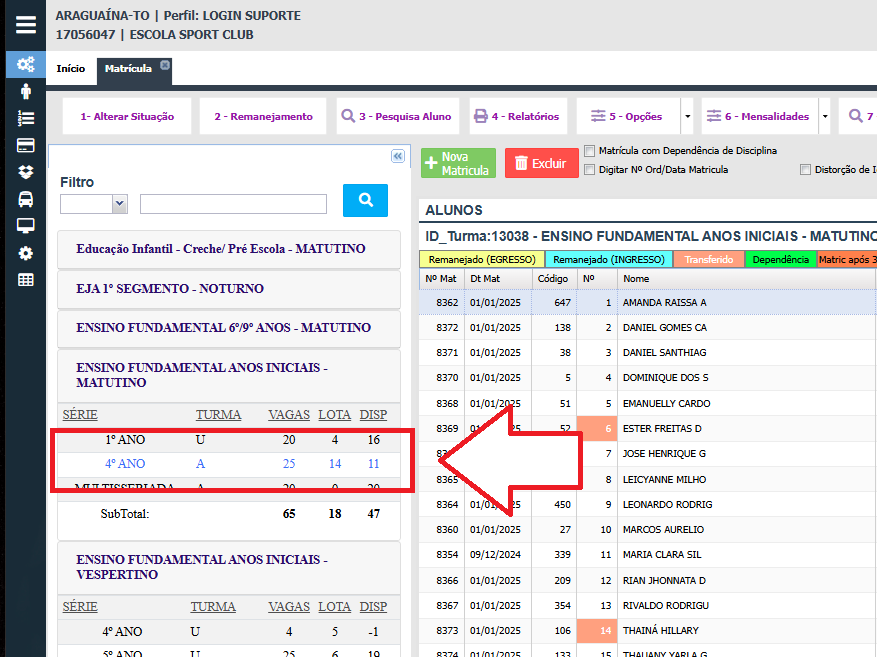Viewport: 877px width, 657px height.
Task: Click the Código column header
Action: (x=553, y=279)
